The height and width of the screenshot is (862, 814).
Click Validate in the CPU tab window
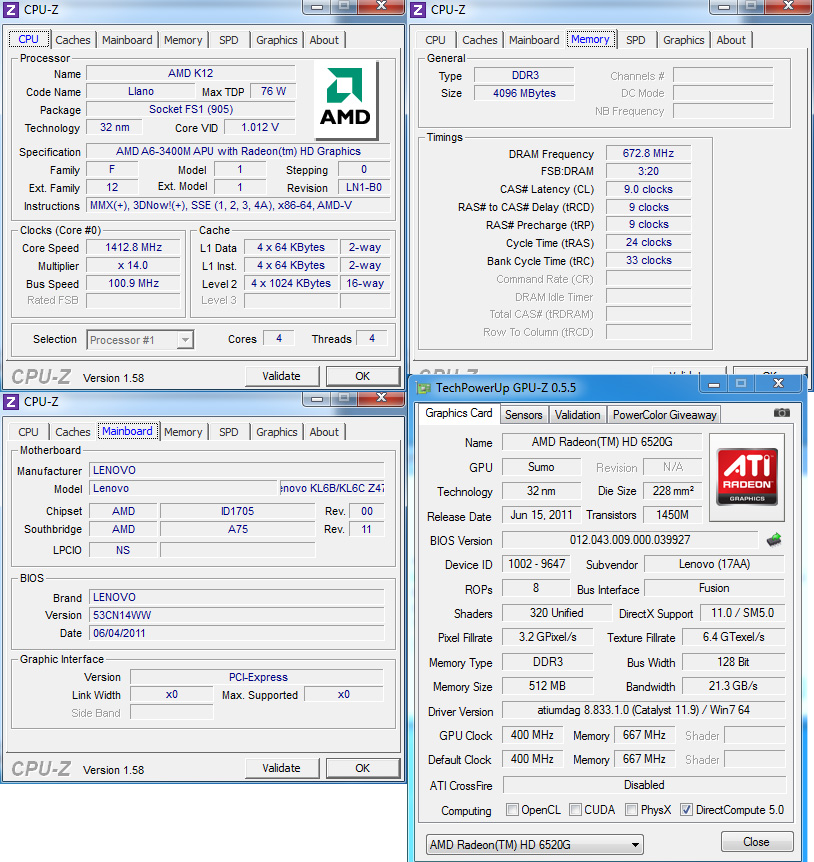tap(281, 376)
